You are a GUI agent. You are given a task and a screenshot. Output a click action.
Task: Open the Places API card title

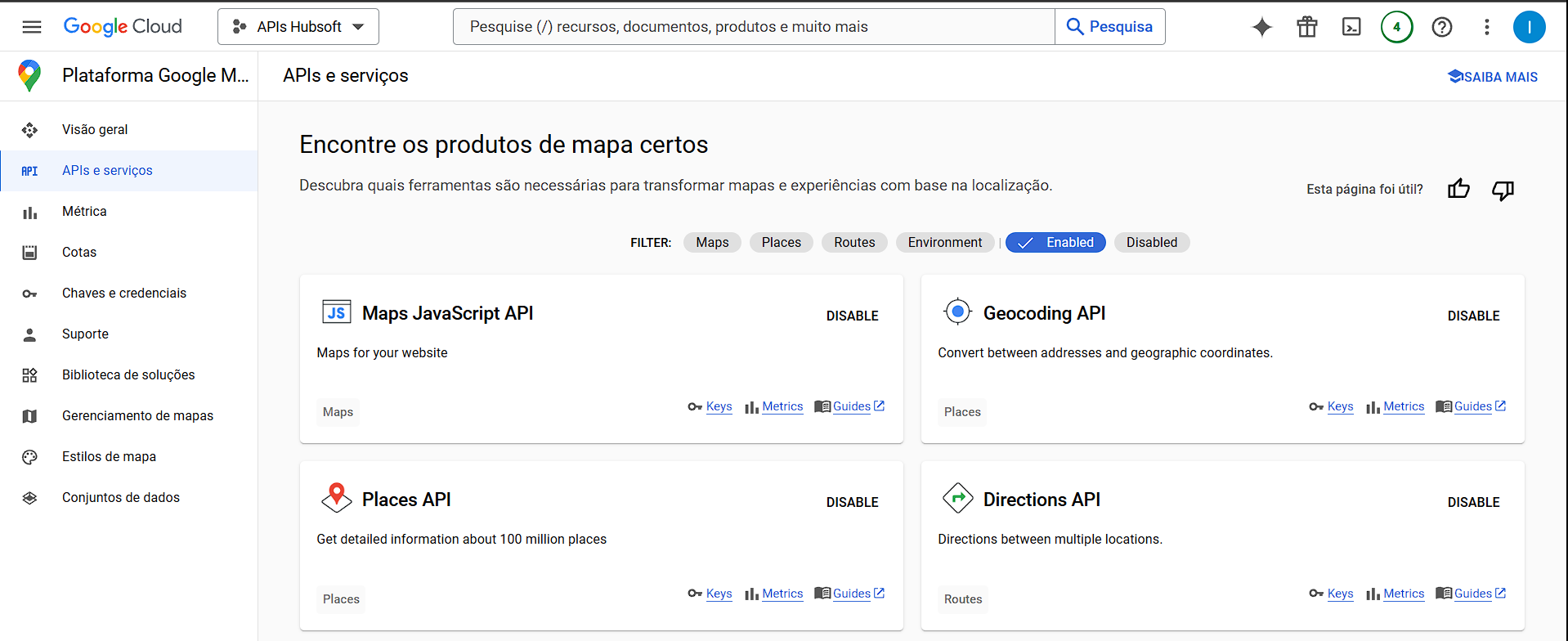coord(406,500)
